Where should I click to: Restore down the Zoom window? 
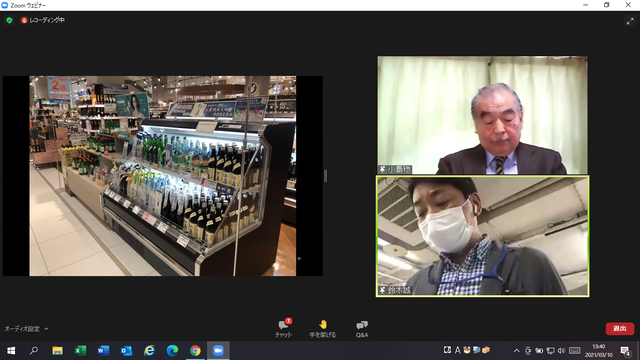pyautogui.click(x=607, y=5)
